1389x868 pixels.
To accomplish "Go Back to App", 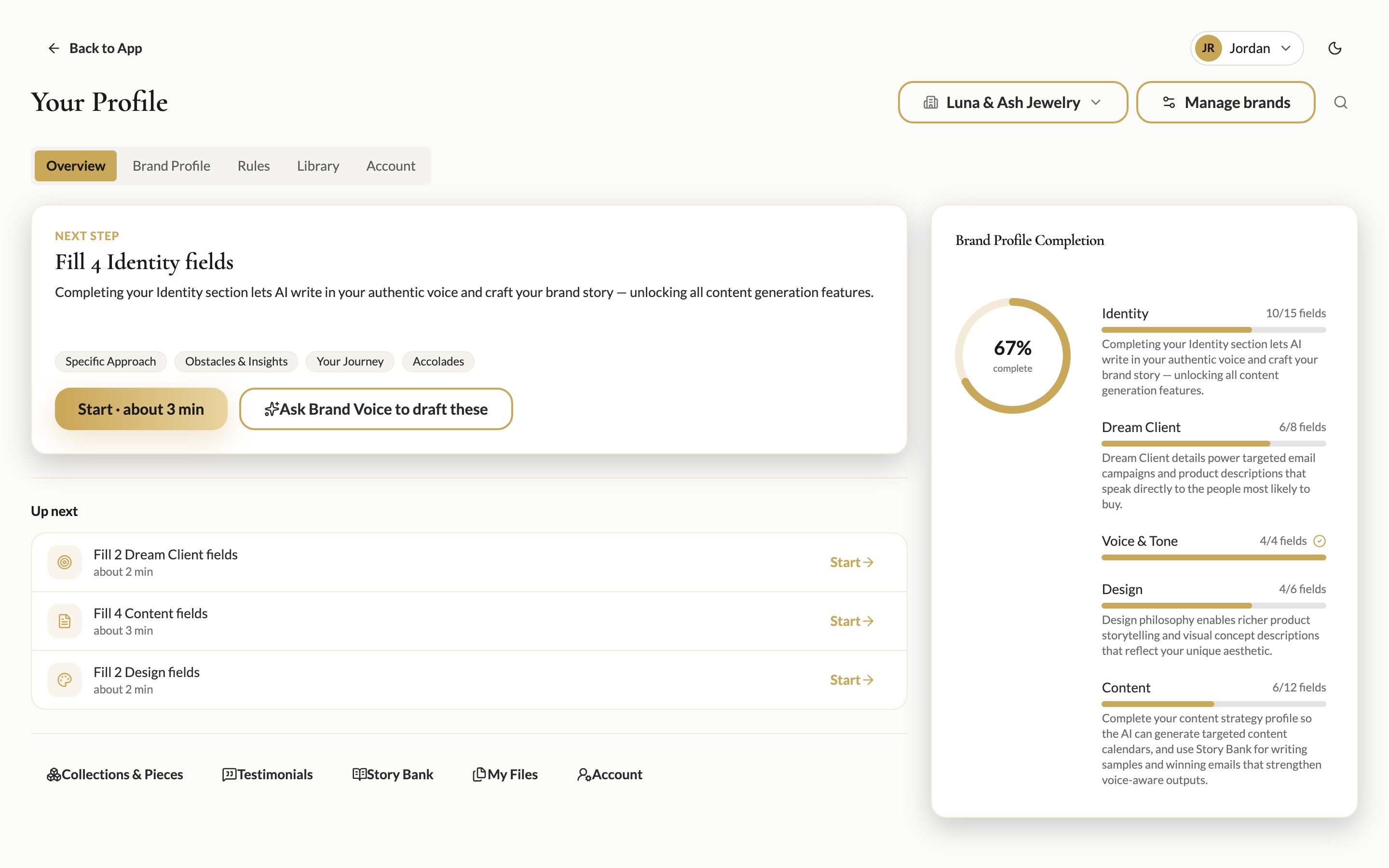I will pos(95,48).
